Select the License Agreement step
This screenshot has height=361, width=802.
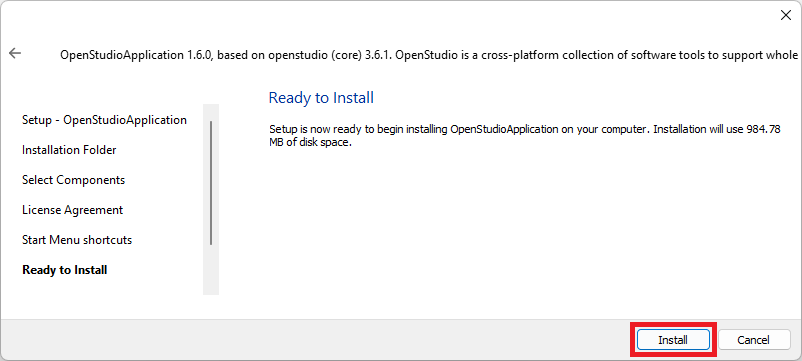(73, 210)
